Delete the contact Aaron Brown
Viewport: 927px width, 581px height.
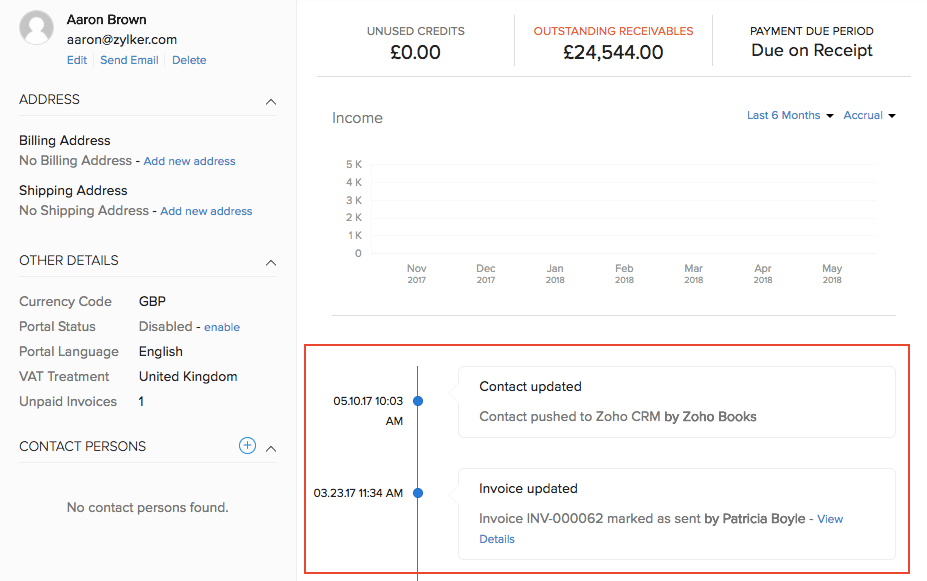pos(189,60)
